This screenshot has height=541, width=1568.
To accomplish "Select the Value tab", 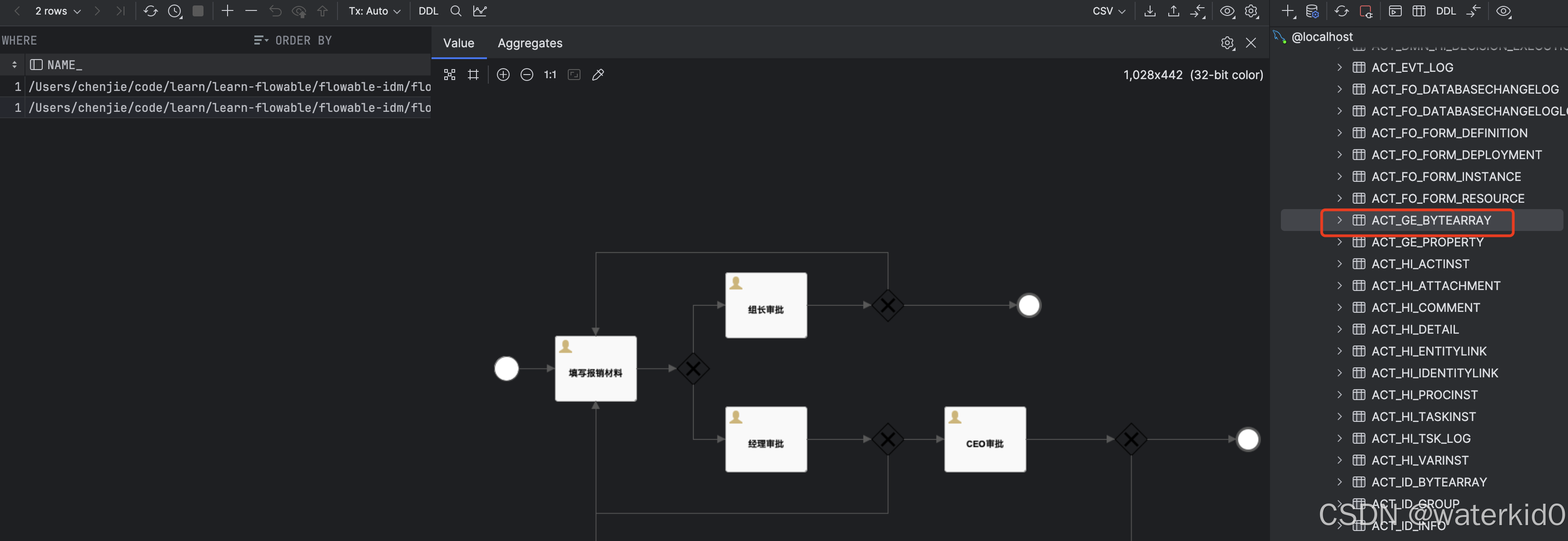I will (458, 43).
